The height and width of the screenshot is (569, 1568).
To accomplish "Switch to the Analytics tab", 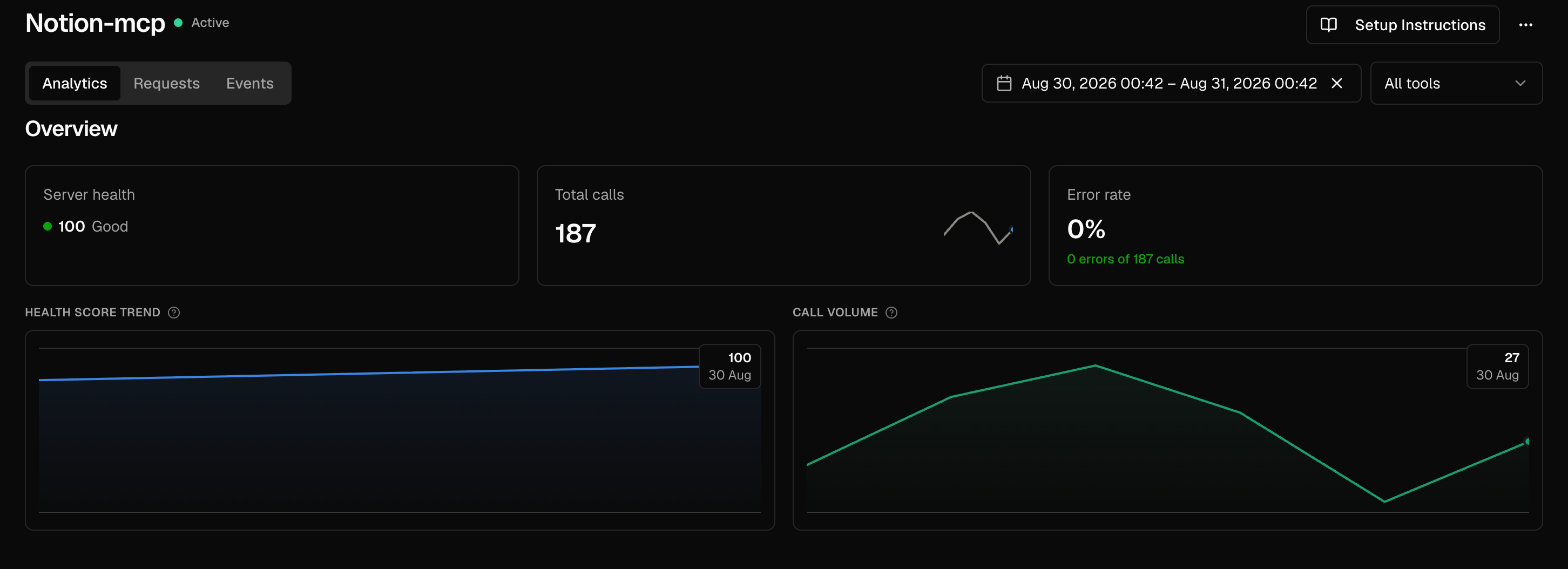I will tap(75, 83).
